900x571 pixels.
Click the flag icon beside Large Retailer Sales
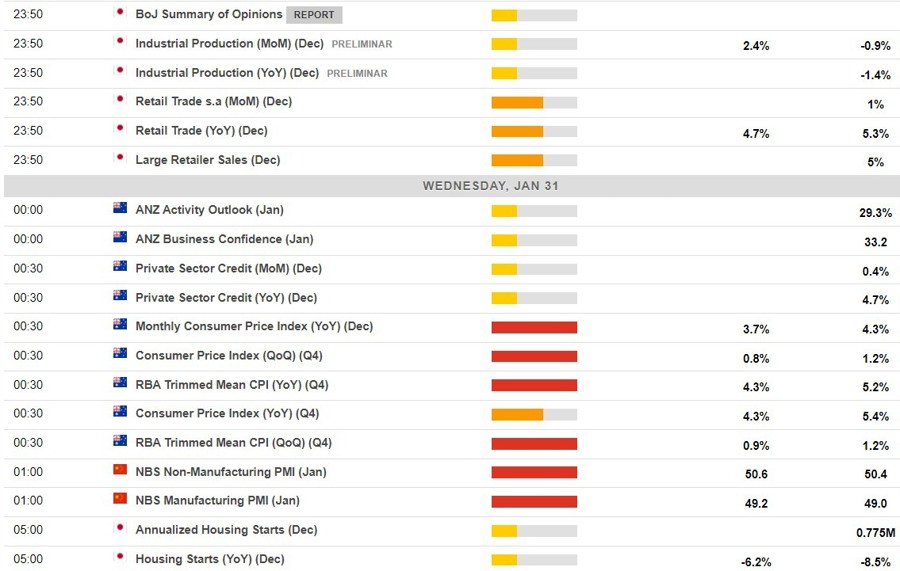click(x=120, y=157)
